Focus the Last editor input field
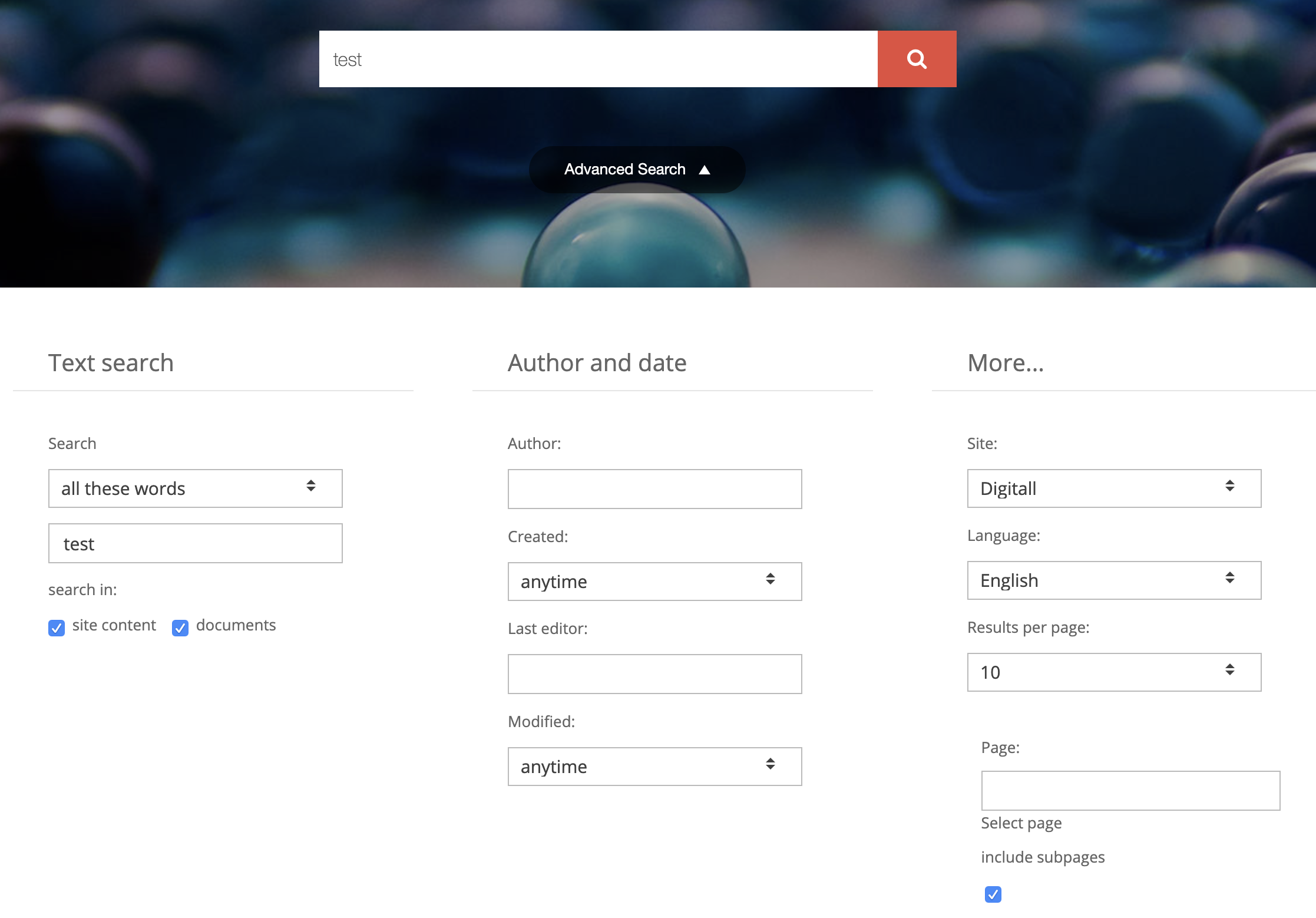The width and height of the screenshot is (1316, 918). click(654, 674)
